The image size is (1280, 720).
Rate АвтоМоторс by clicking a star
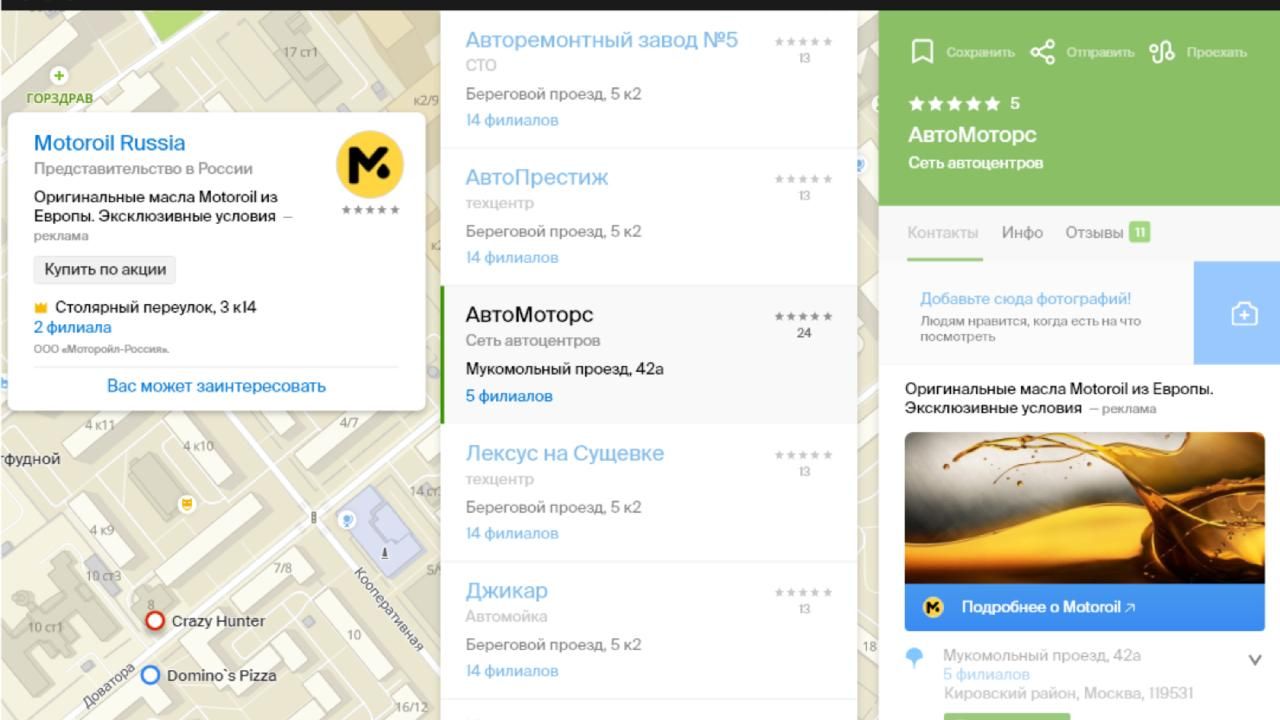coord(954,102)
